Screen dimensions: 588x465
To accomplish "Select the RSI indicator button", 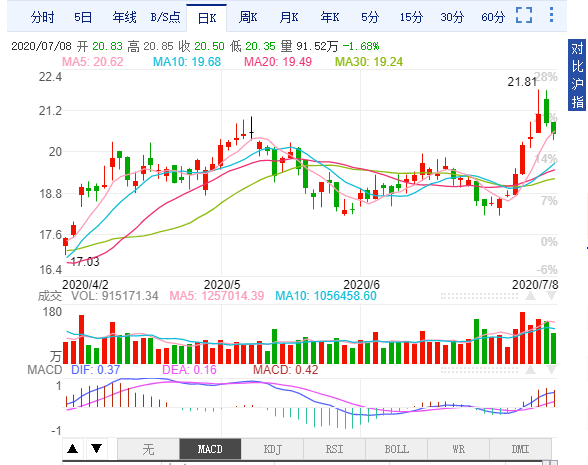I will point(334,449).
